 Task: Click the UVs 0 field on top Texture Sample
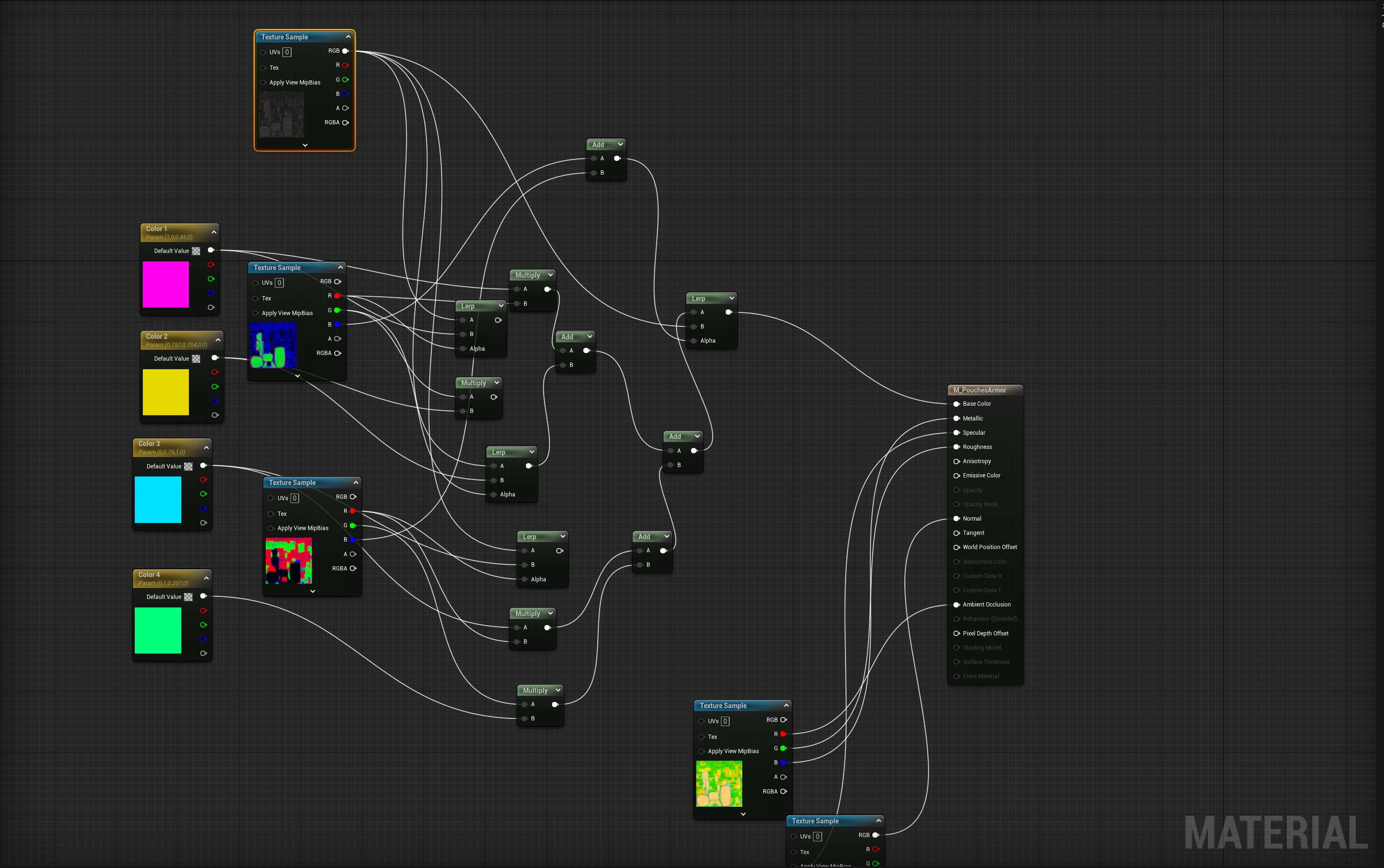tap(287, 52)
